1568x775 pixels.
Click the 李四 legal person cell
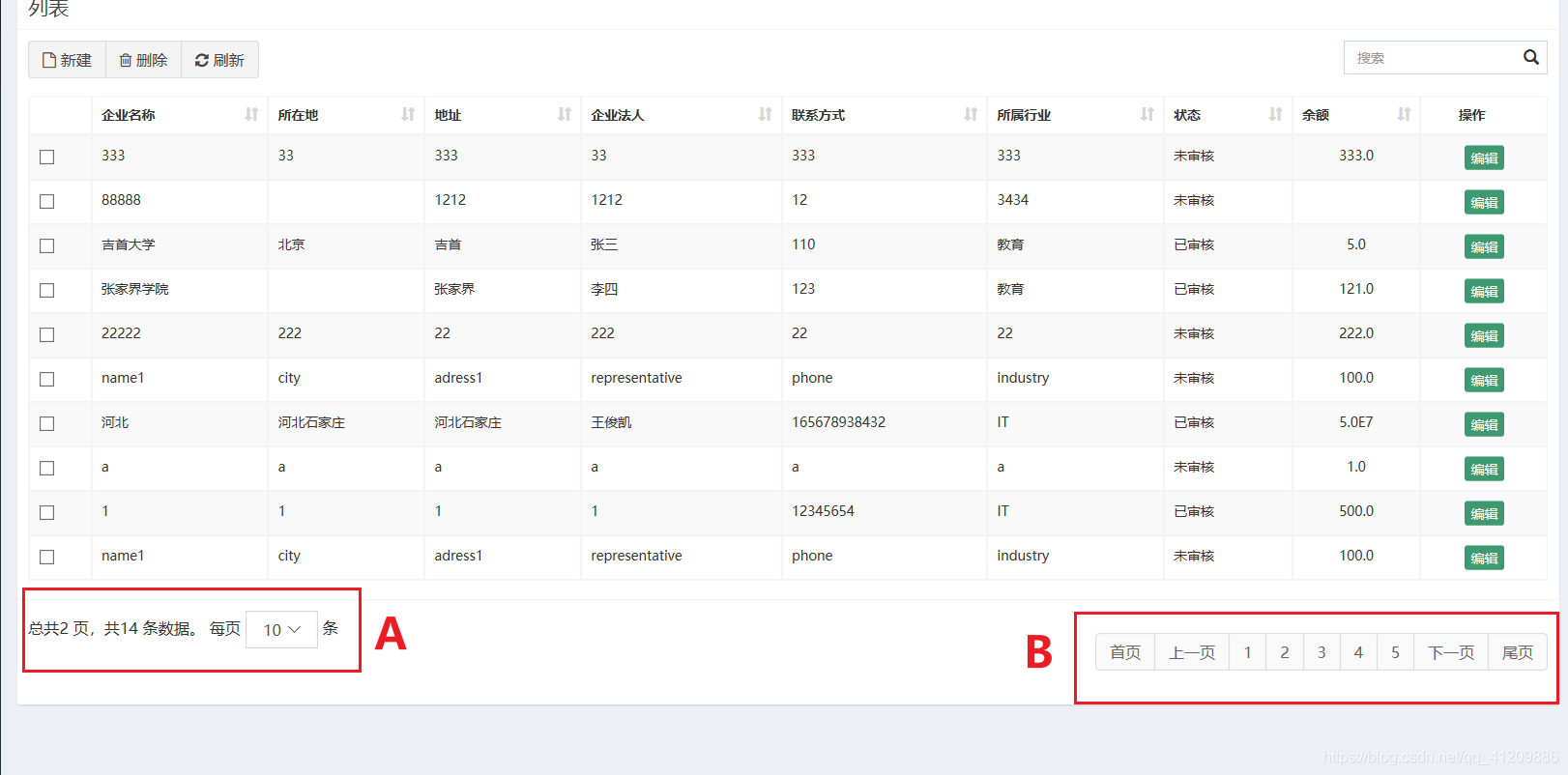(x=604, y=289)
